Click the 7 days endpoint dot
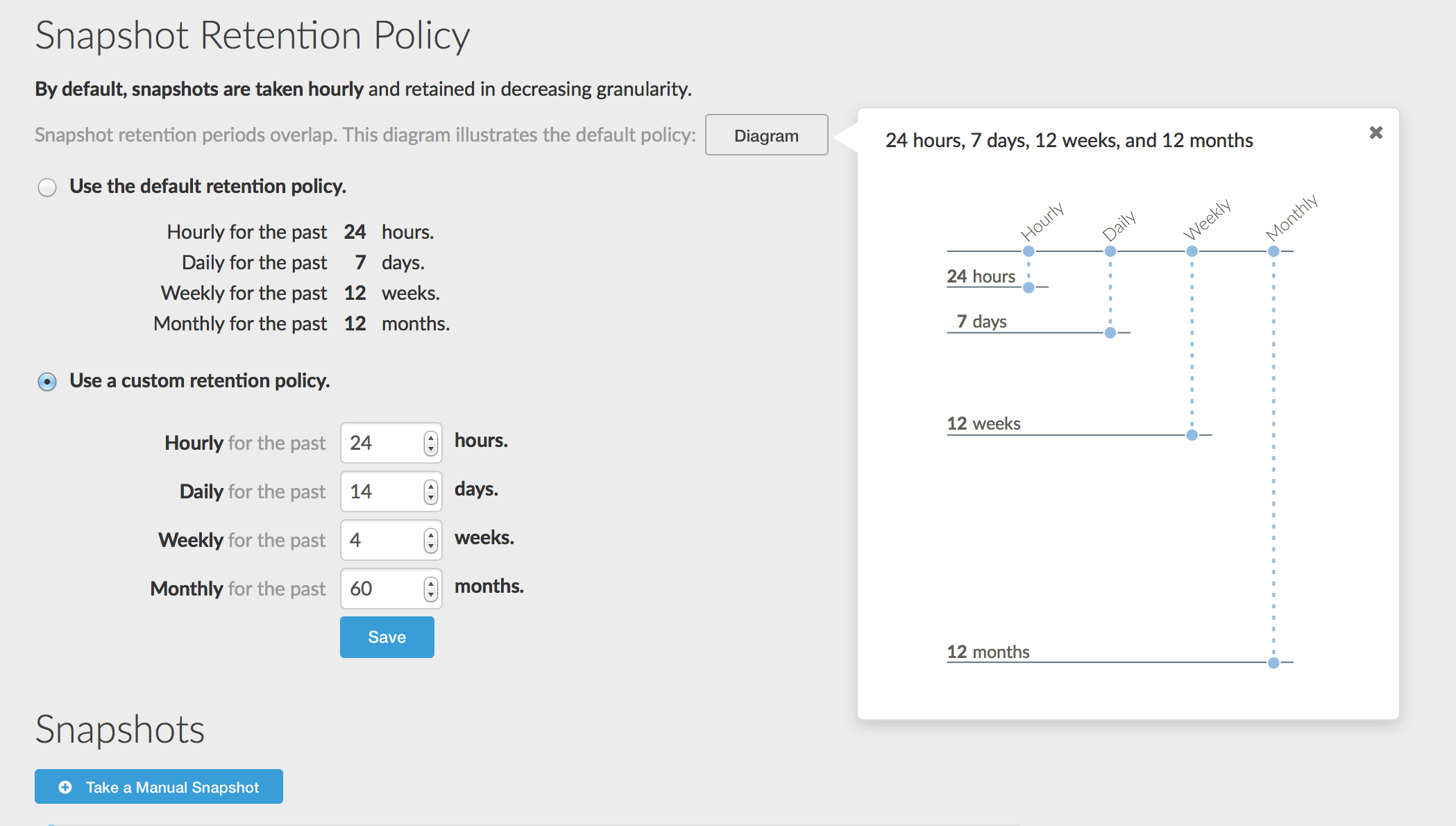This screenshot has height=826, width=1456. 1110,333
